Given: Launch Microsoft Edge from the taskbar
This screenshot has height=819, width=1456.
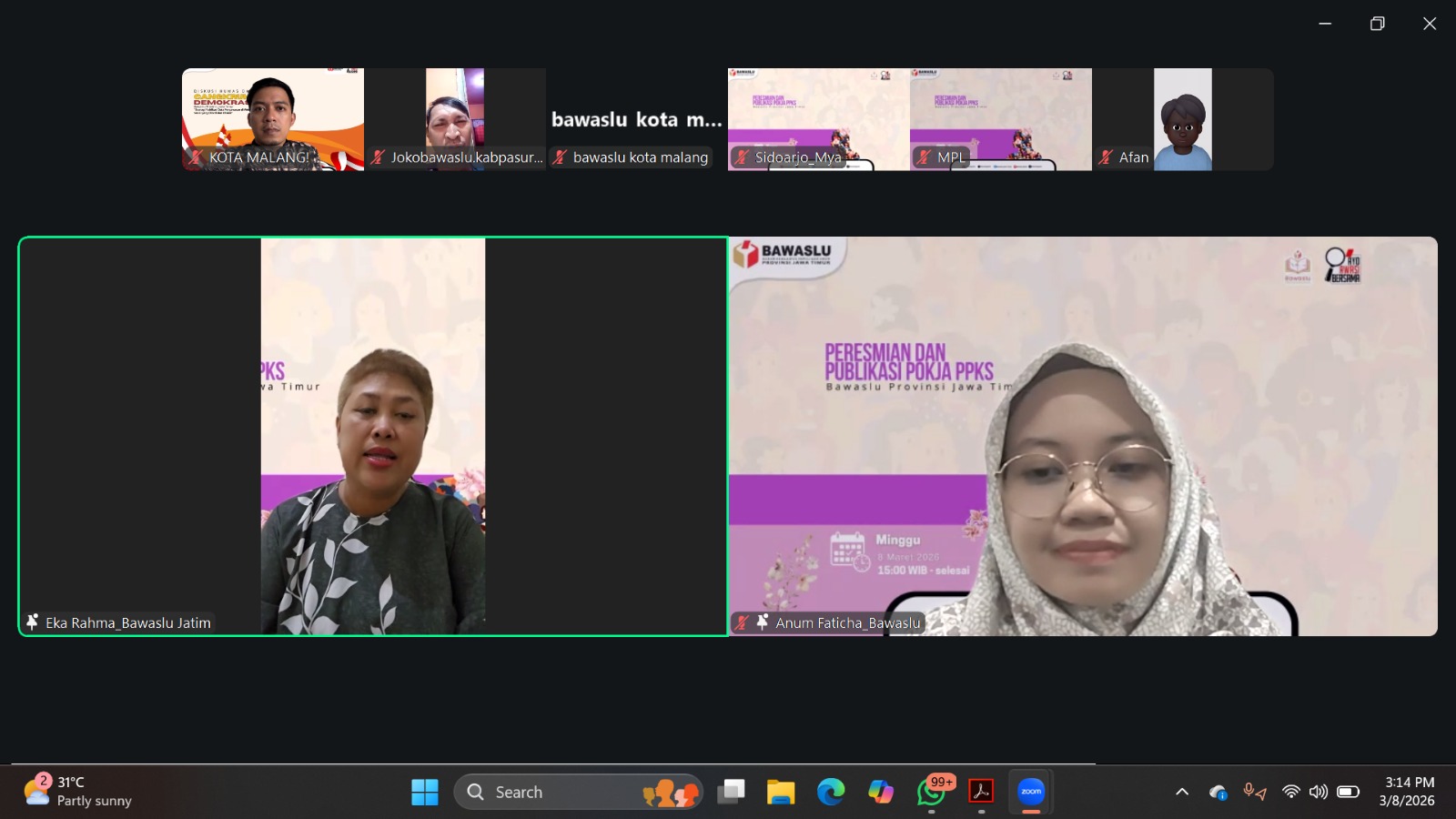Looking at the screenshot, I should tap(831, 792).
